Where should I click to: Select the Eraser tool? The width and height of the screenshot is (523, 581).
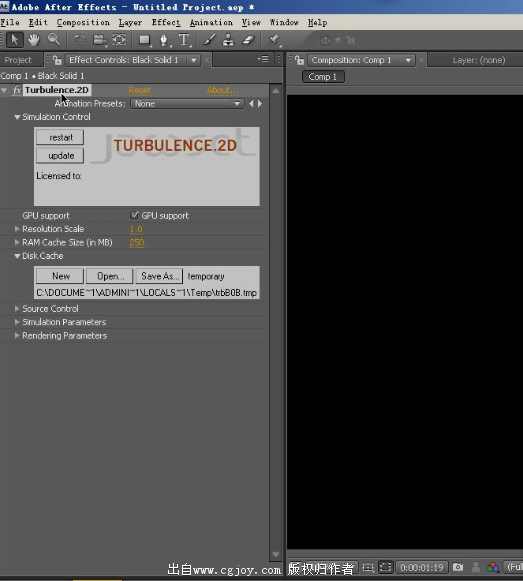tap(248, 40)
